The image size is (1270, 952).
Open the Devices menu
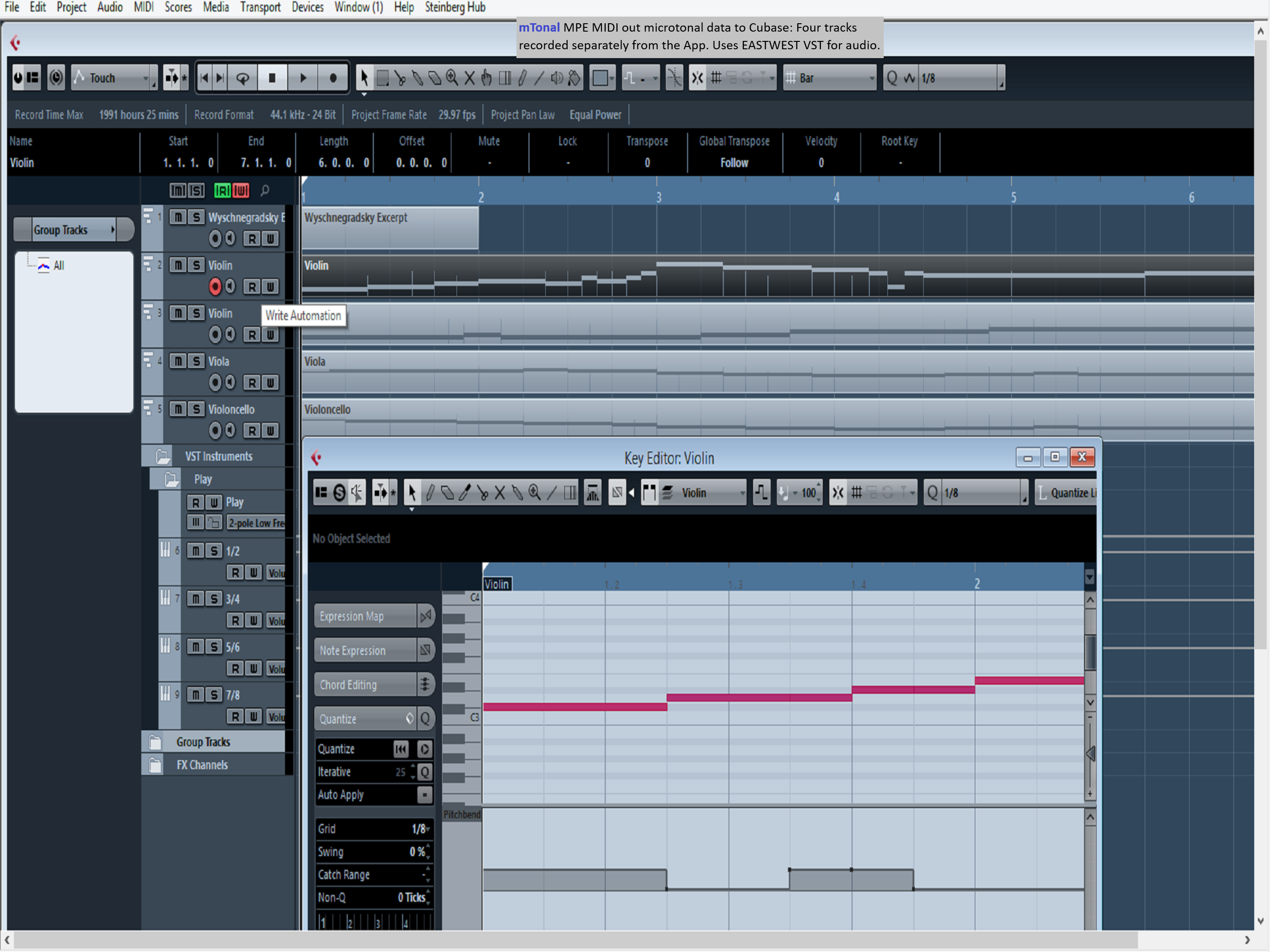[x=307, y=7]
